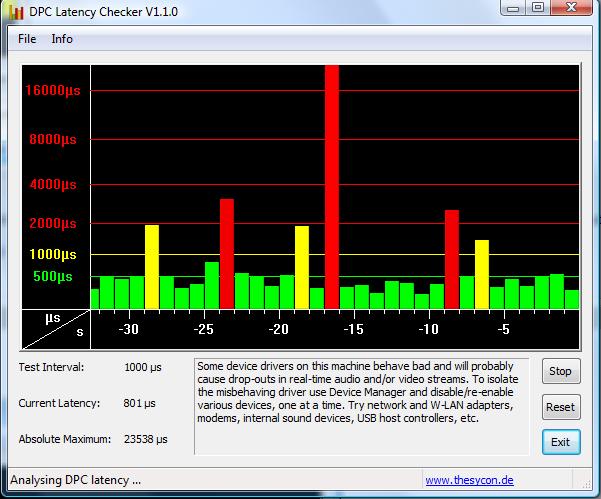Click the 1000 µs test interval value
Viewport: 601px width, 499px height.
(x=143, y=367)
